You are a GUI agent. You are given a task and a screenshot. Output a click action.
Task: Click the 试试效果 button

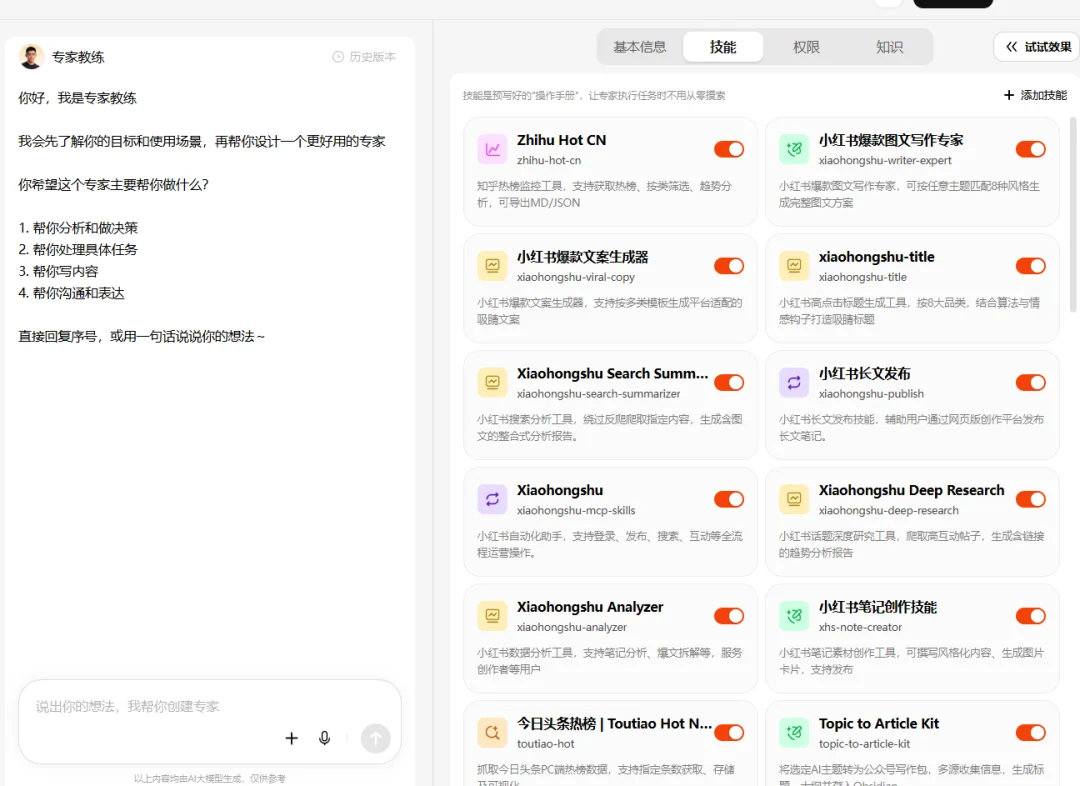pos(1037,47)
